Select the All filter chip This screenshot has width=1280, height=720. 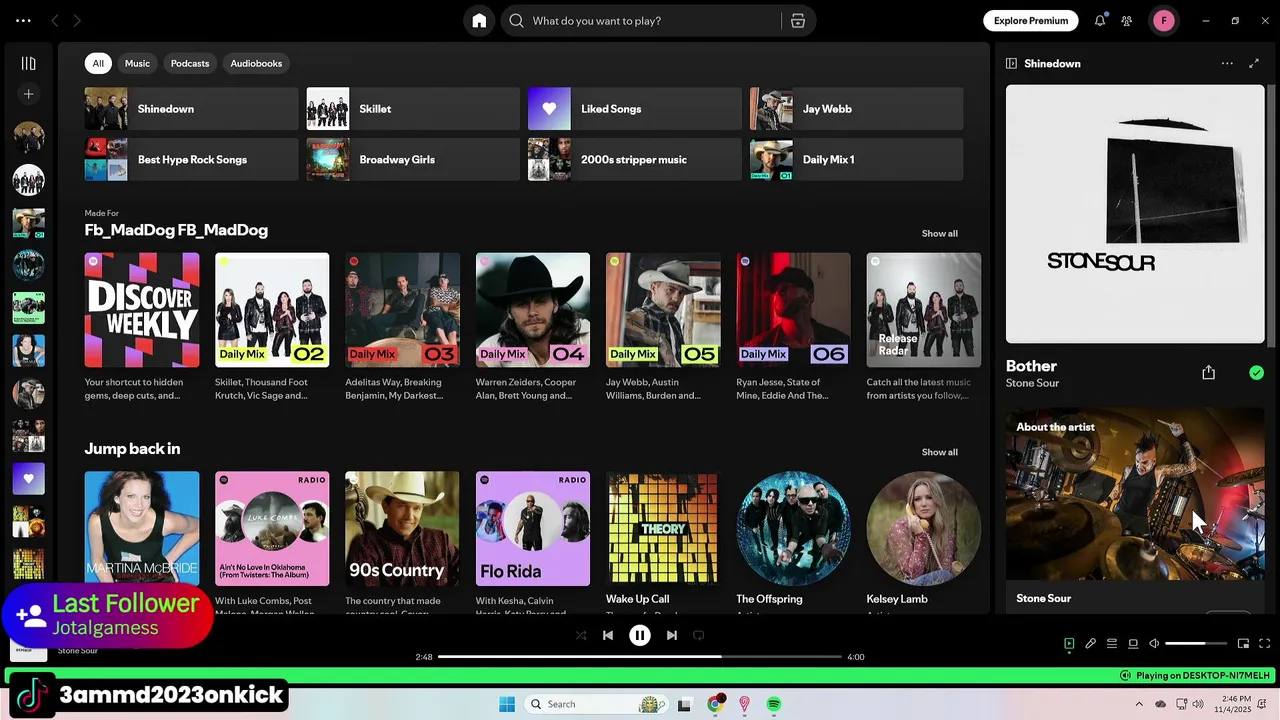coord(98,63)
